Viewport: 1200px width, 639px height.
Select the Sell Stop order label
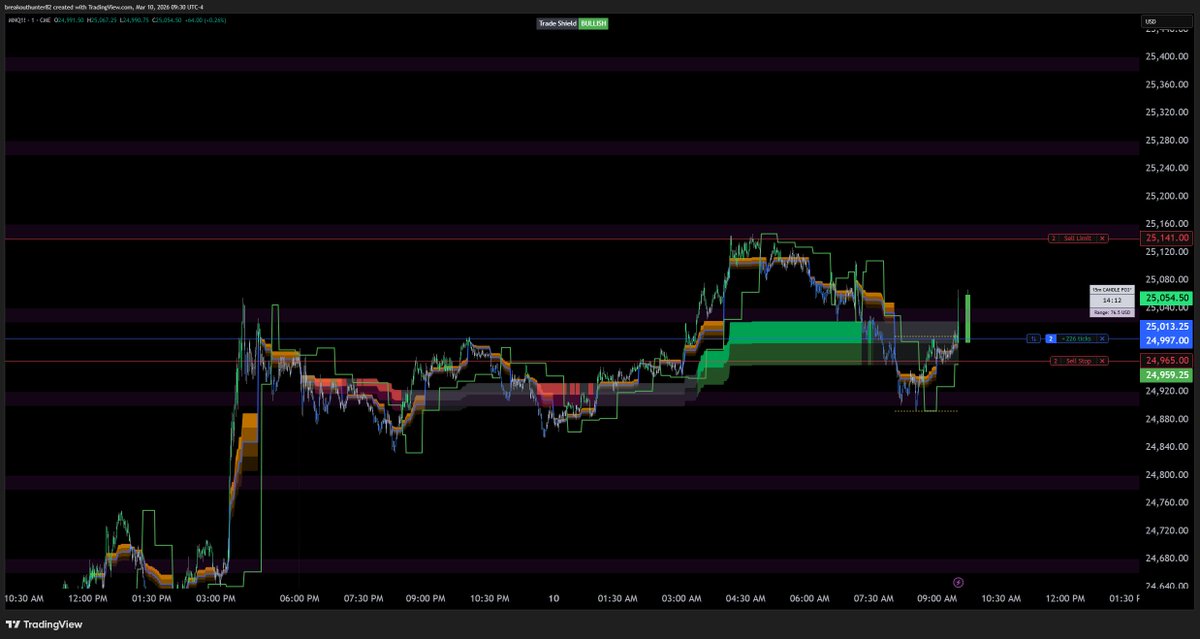[1077, 360]
